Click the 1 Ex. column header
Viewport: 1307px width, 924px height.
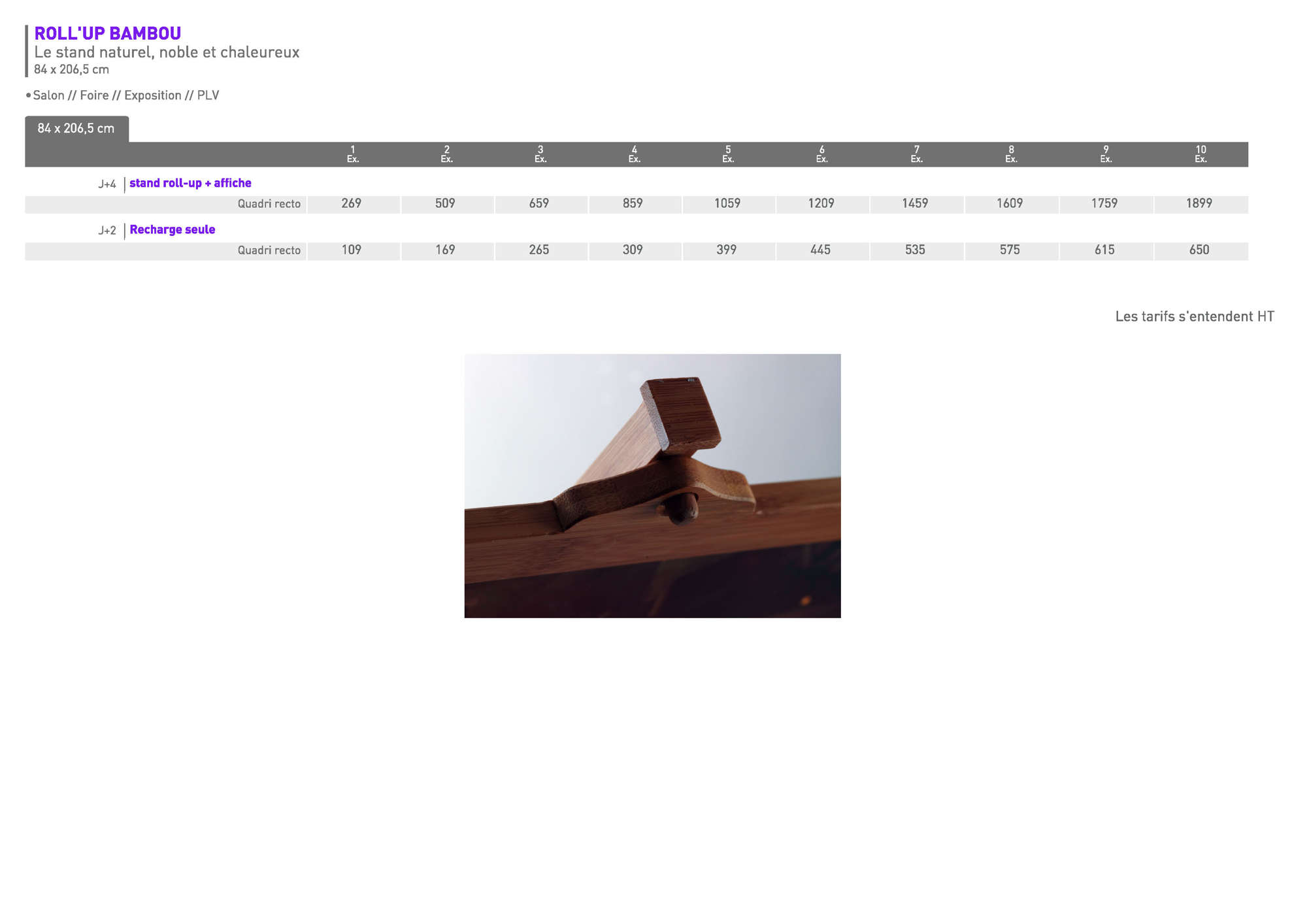click(x=353, y=154)
